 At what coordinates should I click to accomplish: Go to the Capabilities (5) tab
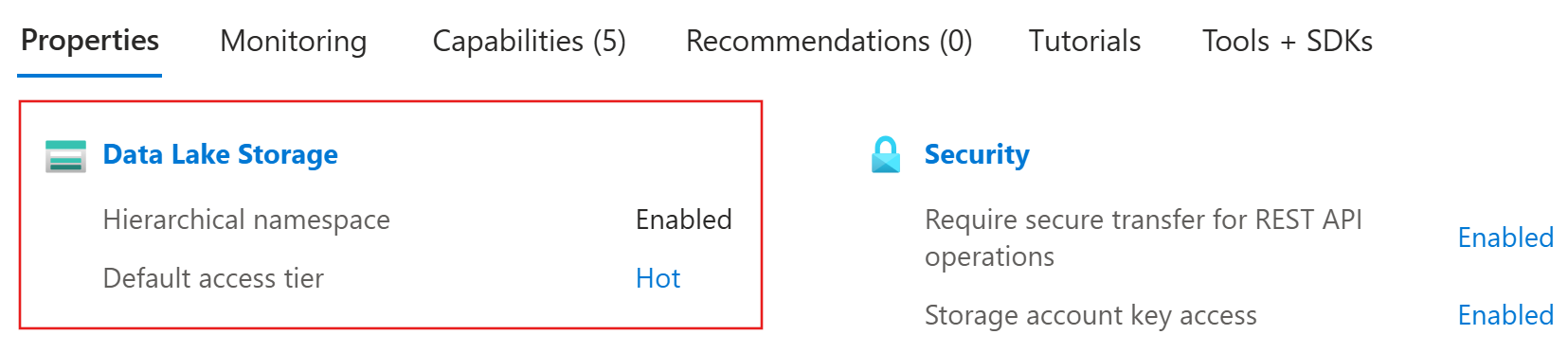pyautogui.click(x=529, y=41)
